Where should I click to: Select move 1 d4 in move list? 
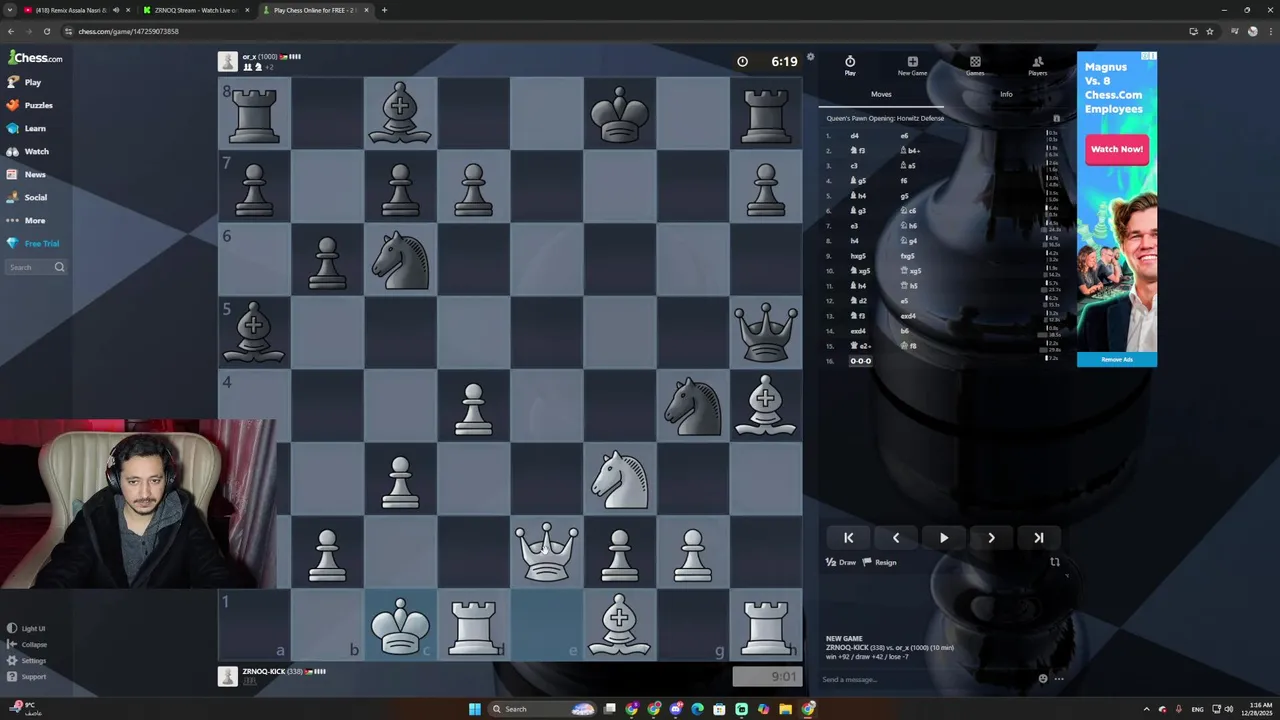point(854,136)
